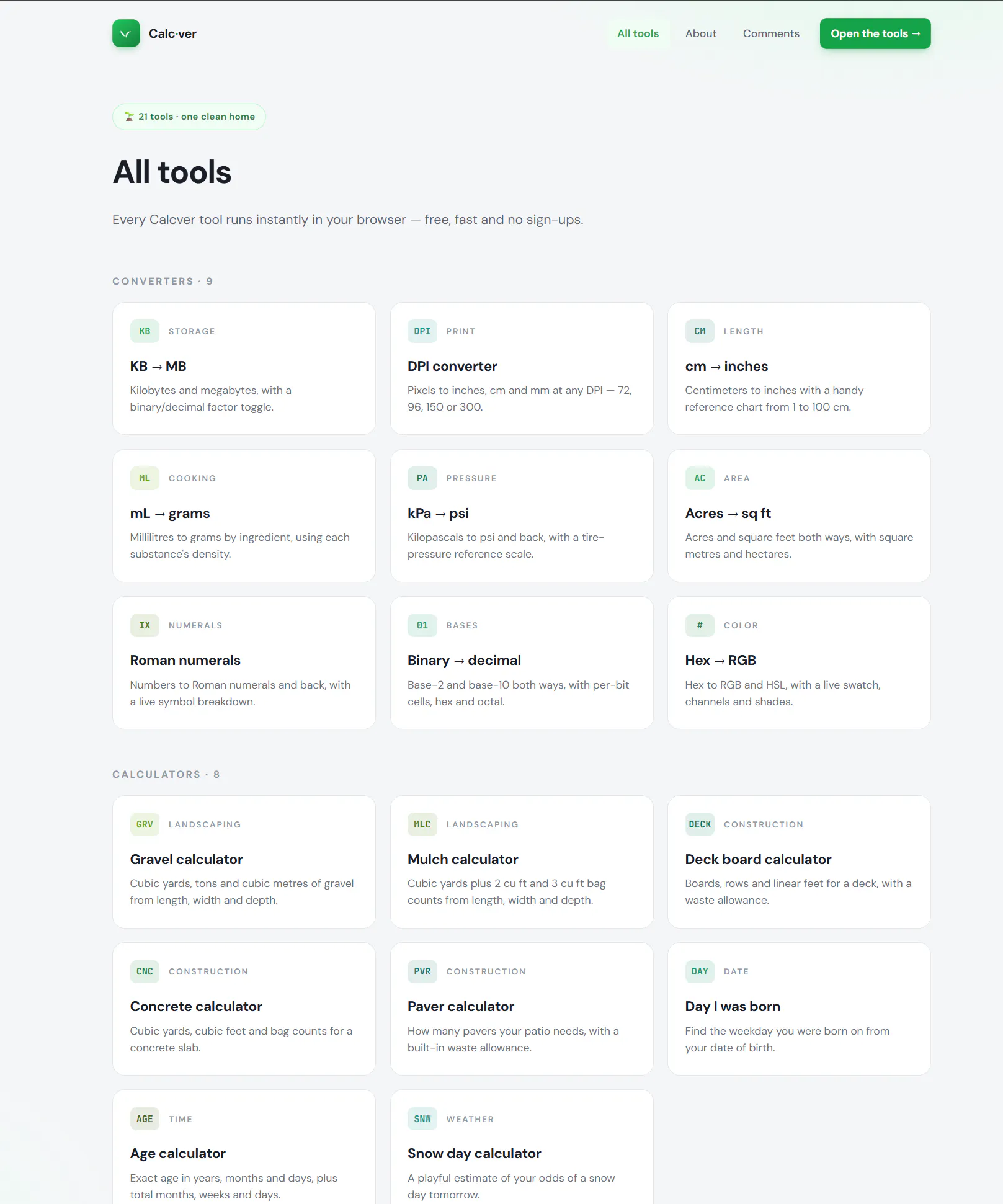Screen dimensions: 1003x1204
Task: Open the Binary → decimal converter
Action: pos(522,662)
